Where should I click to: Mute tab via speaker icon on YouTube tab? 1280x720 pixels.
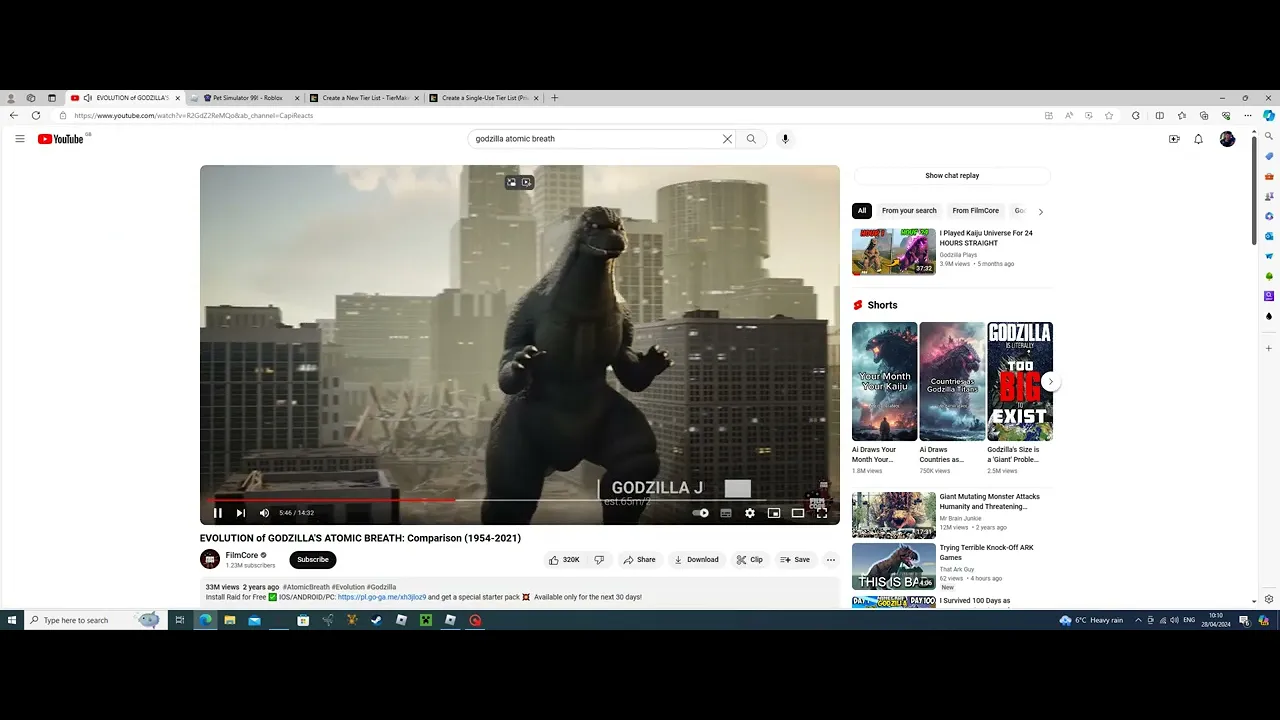click(x=88, y=98)
